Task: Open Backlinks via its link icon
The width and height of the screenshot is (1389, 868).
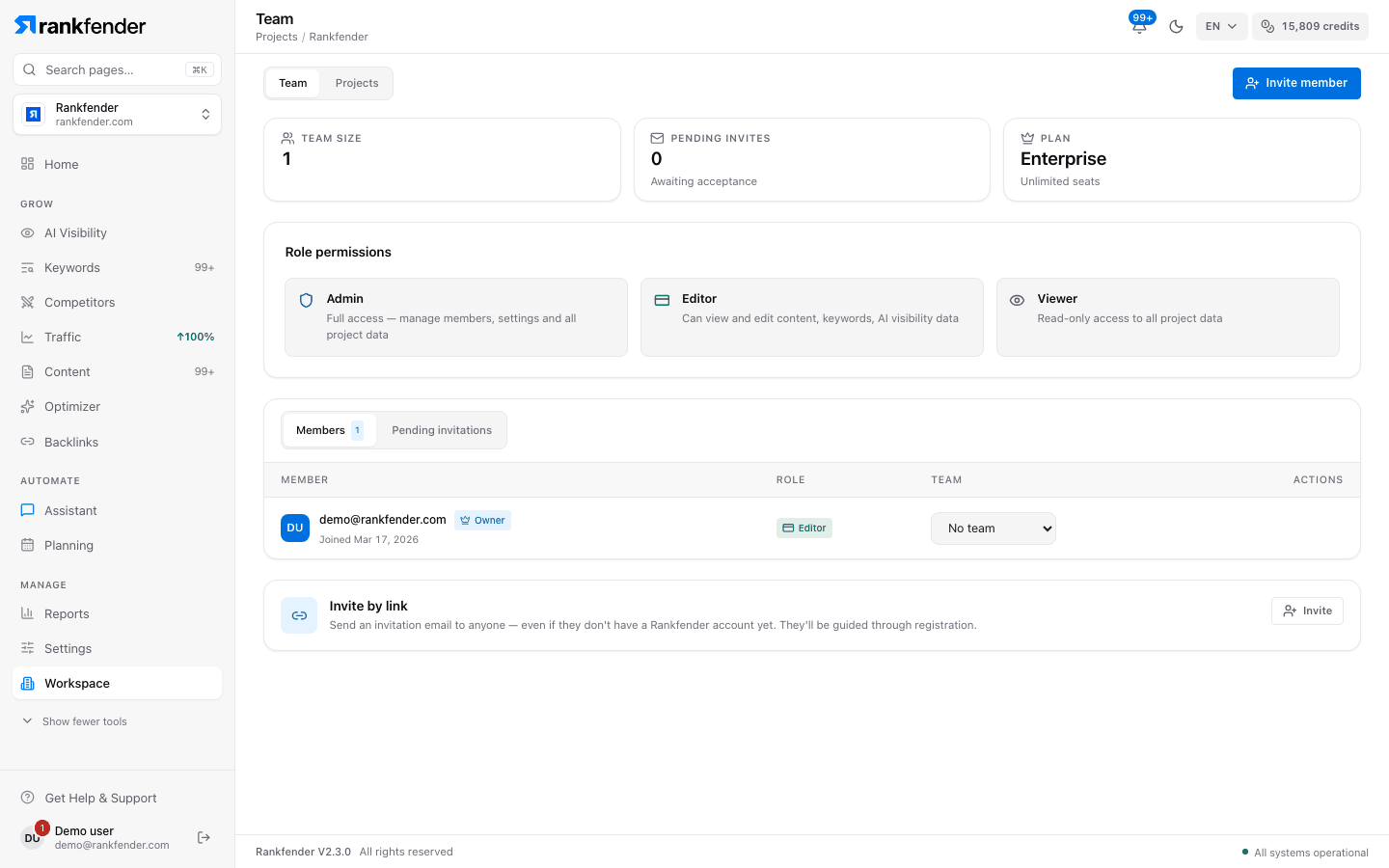Action: coord(27,442)
